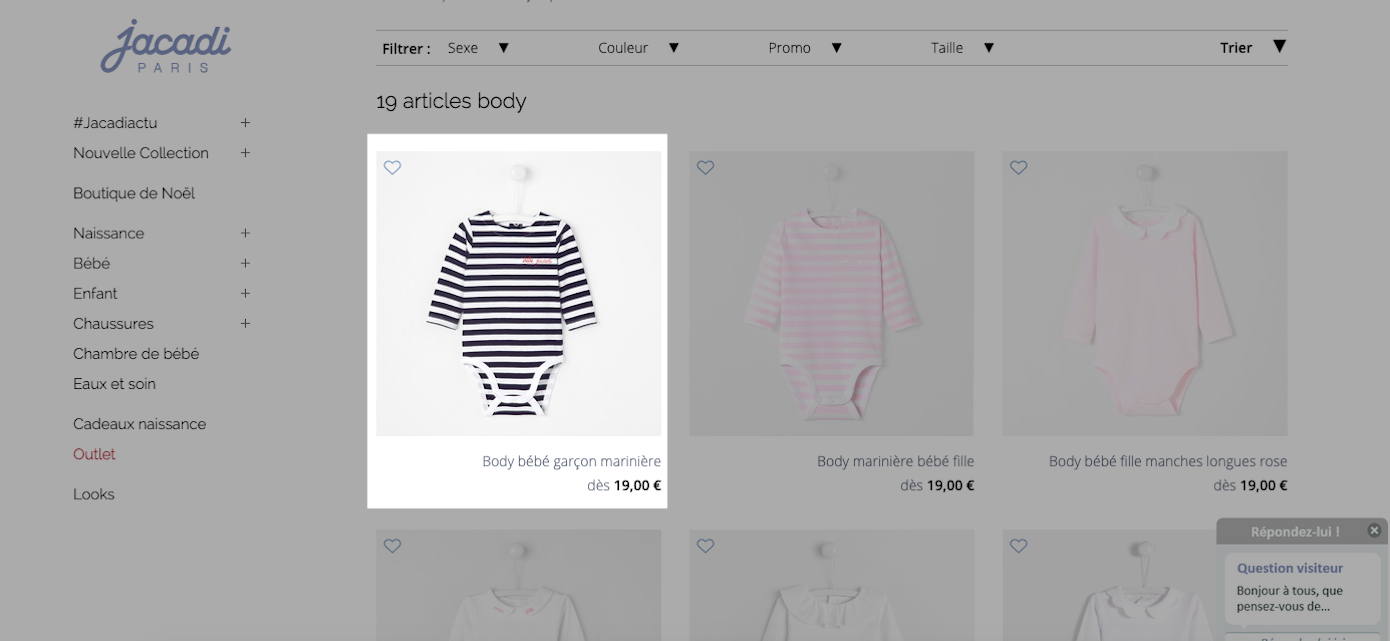Expand the Enfant category plus
1390x641 pixels.
245,293
